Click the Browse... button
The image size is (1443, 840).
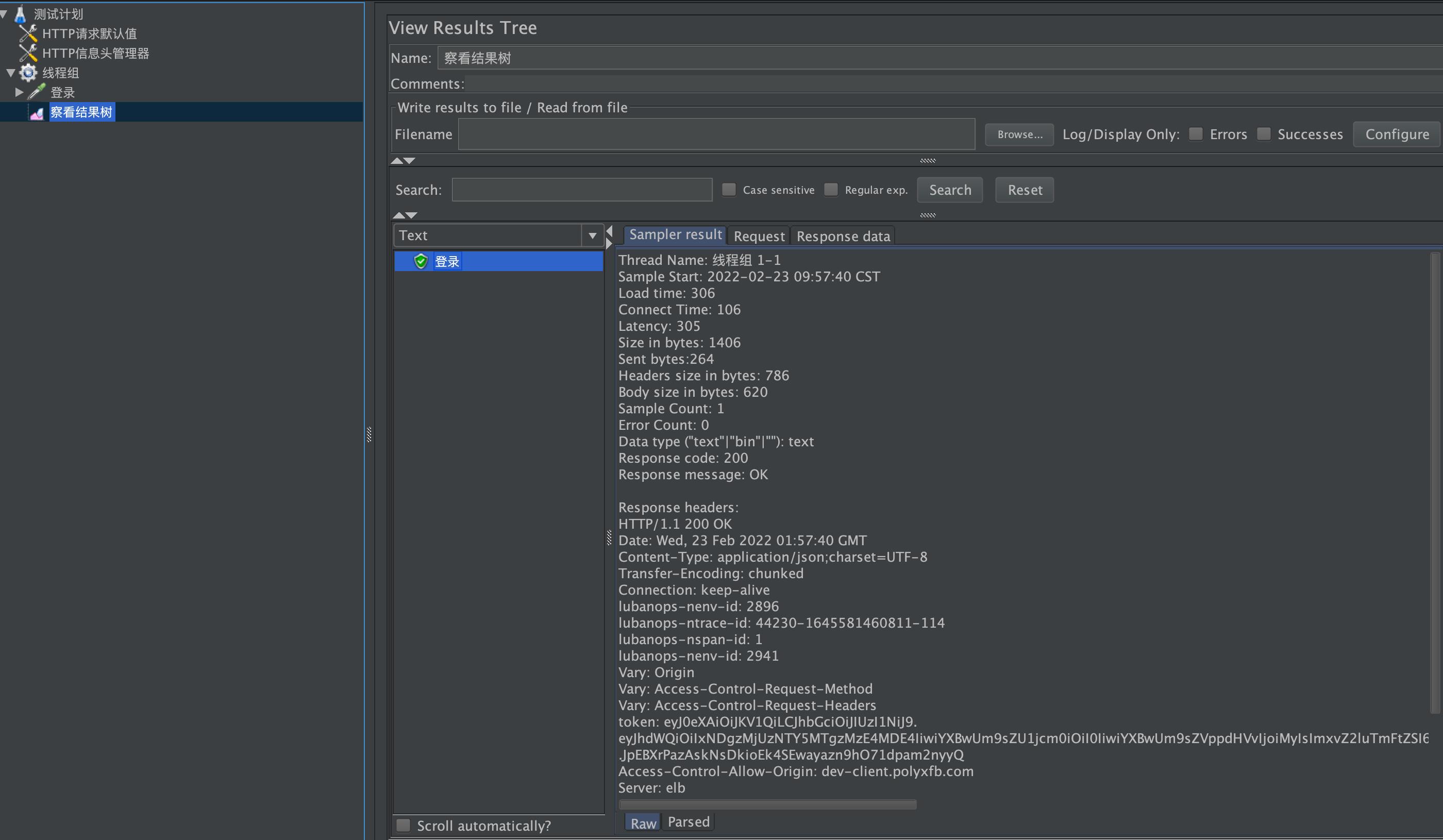click(x=1019, y=135)
